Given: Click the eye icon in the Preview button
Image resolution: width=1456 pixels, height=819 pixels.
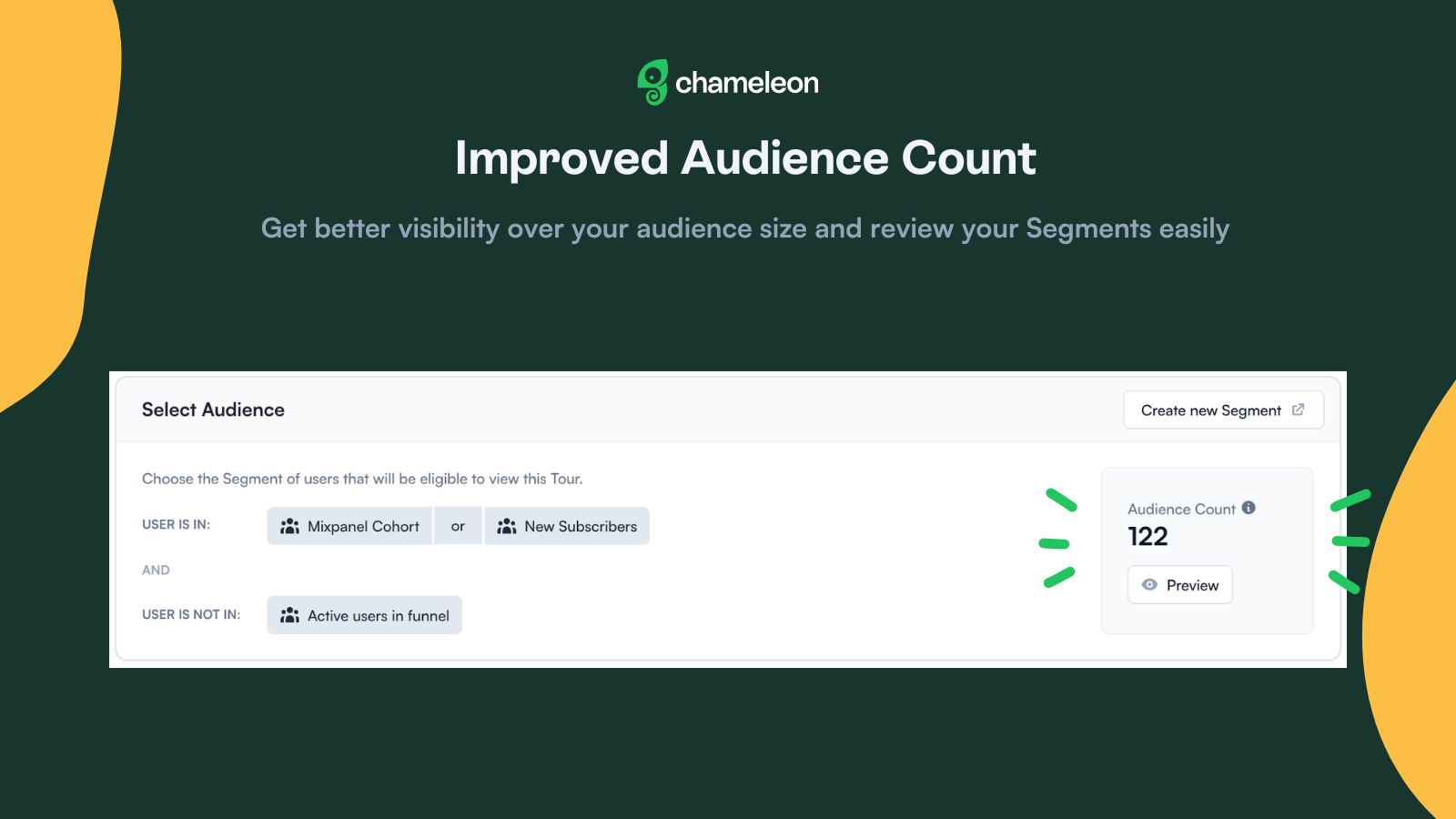Looking at the screenshot, I should pyautogui.click(x=1149, y=584).
